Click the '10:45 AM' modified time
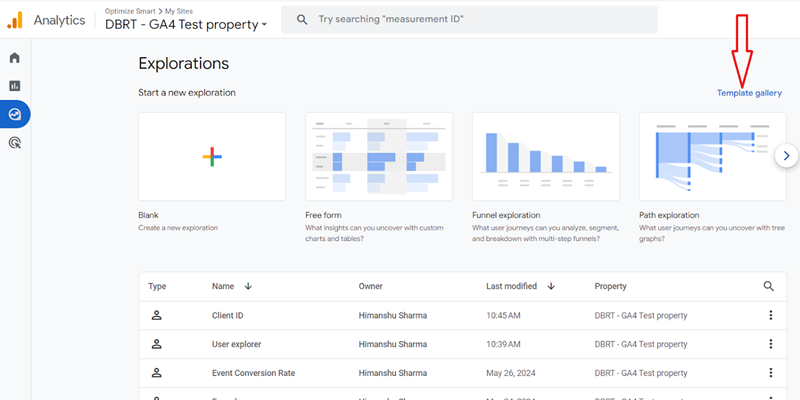Viewport: 800px width, 400px height. click(x=503, y=315)
